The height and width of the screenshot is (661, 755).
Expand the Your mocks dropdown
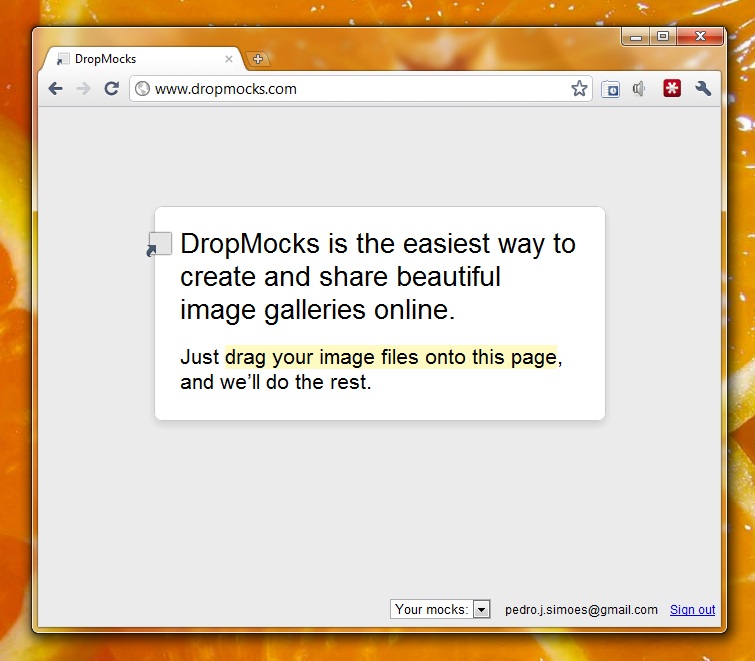pyautogui.click(x=440, y=609)
